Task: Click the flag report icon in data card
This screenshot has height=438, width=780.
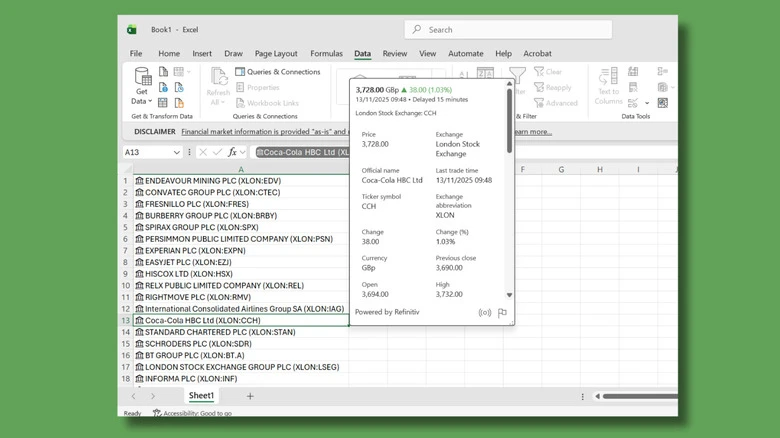Action: pyautogui.click(x=502, y=313)
